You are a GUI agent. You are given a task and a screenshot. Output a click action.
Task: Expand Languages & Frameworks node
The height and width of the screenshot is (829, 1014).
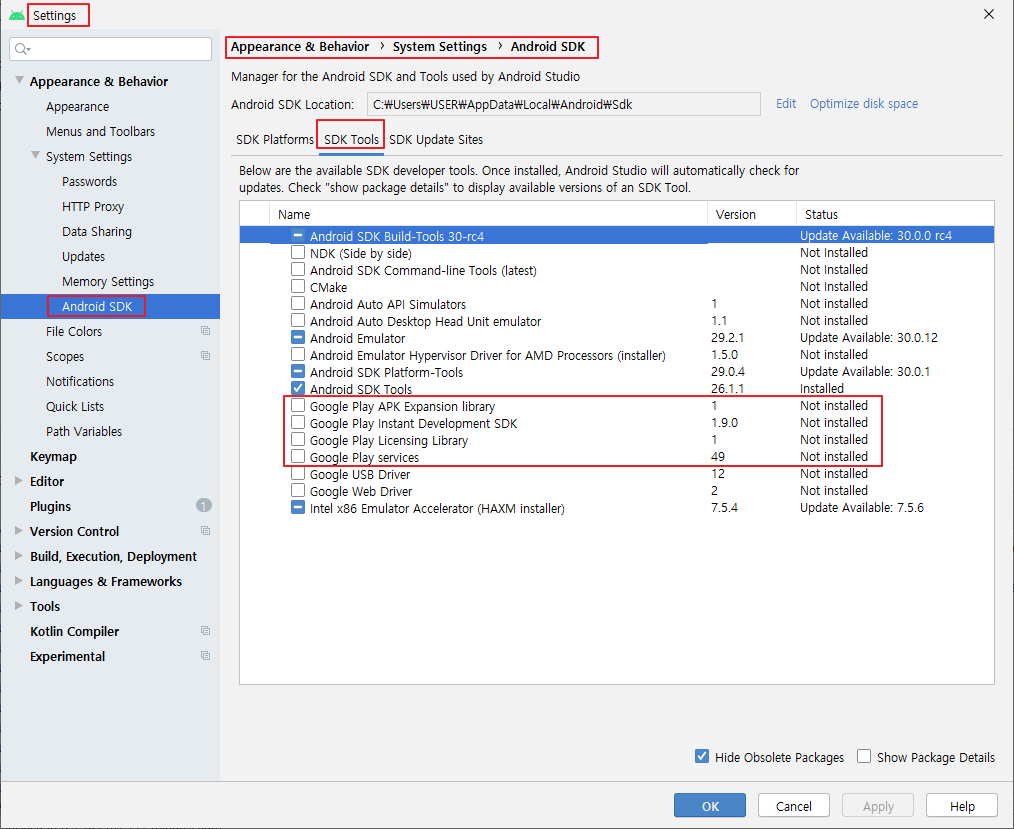19,581
